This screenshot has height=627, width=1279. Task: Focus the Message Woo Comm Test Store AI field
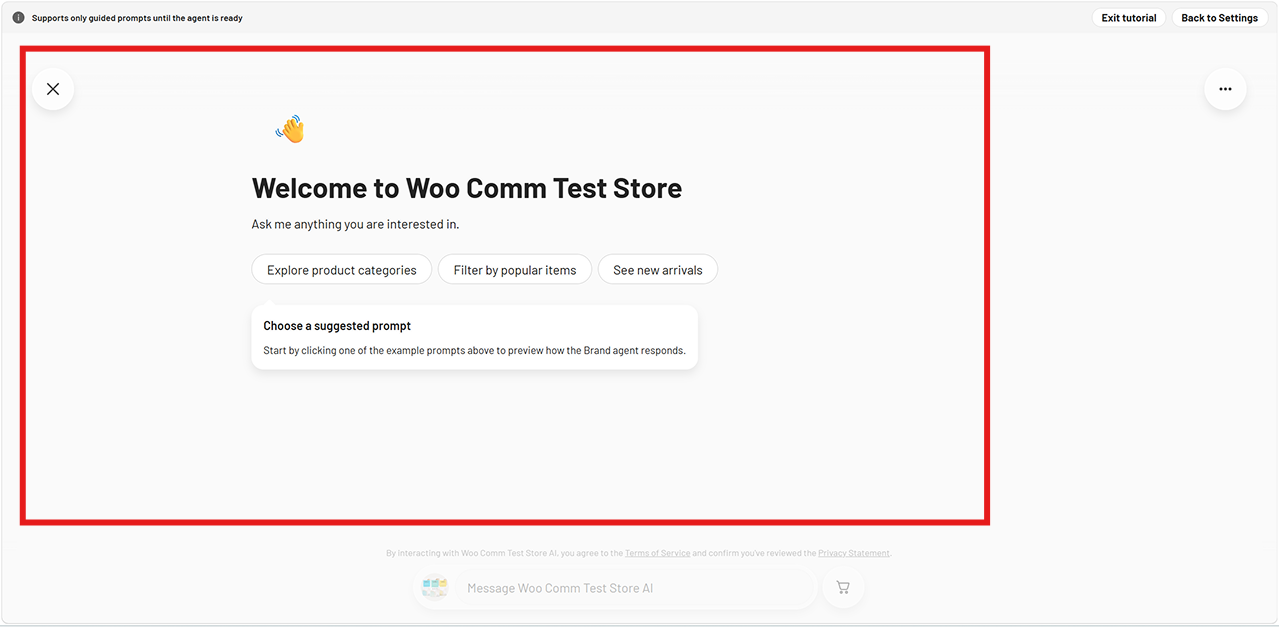[635, 588]
